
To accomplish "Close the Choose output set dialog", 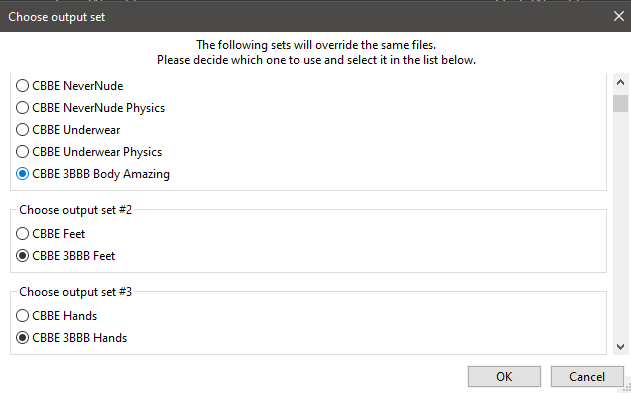I will point(619,16).
